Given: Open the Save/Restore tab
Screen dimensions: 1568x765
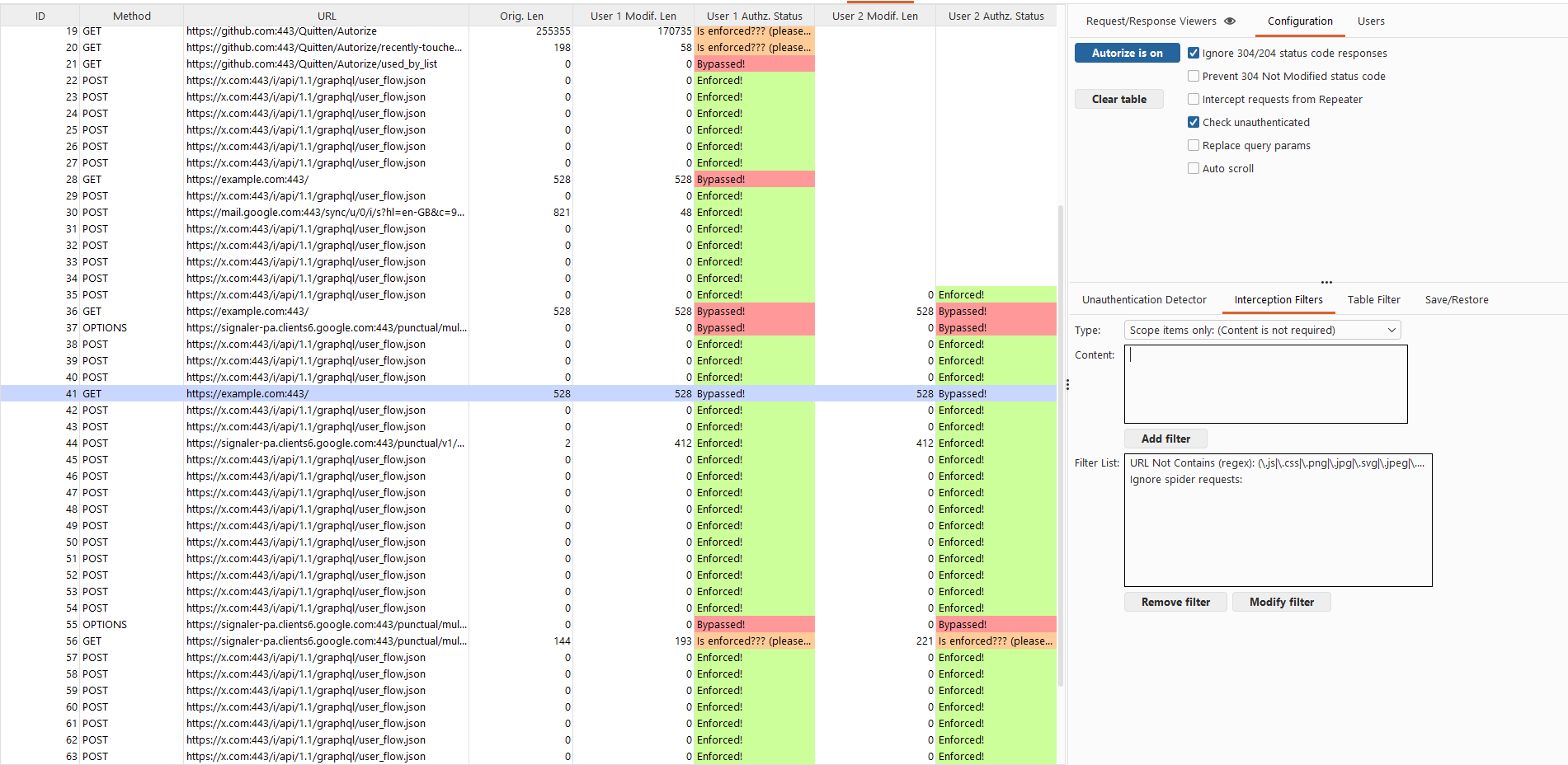Looking at the screenshot, I should coord(1457,300).
